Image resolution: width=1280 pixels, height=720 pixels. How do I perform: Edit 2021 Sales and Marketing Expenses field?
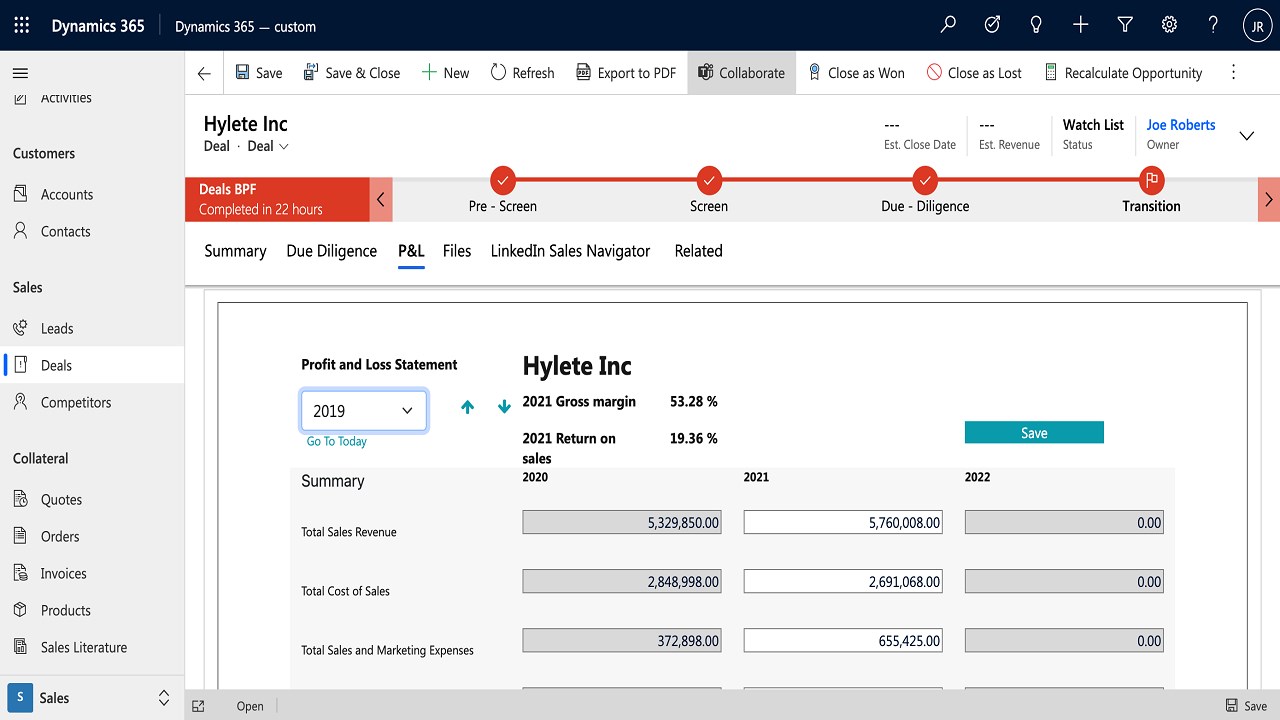pos(843,640)
